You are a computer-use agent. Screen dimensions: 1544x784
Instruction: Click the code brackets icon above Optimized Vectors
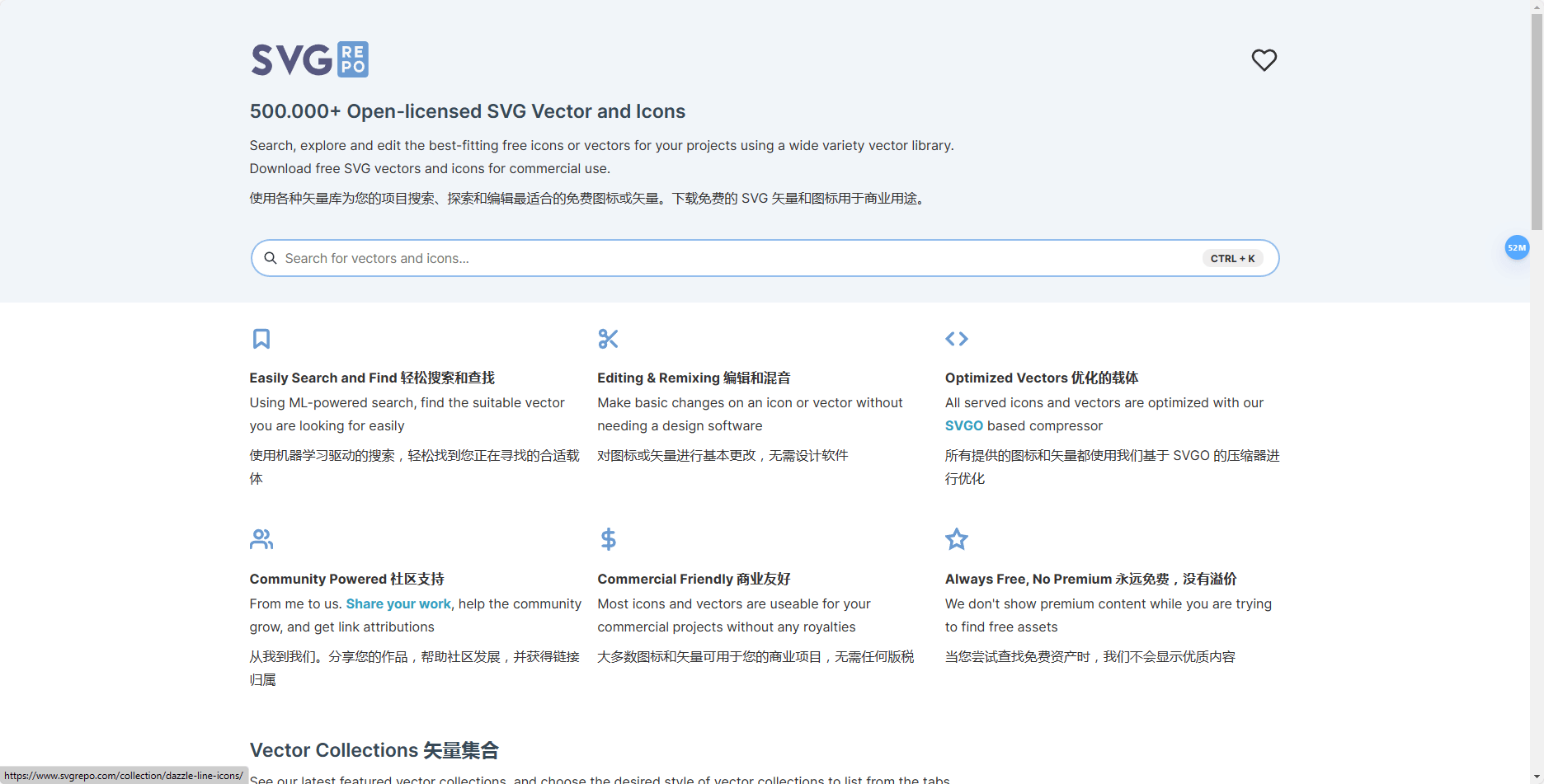pyautogui.click(x=956, y=339)
